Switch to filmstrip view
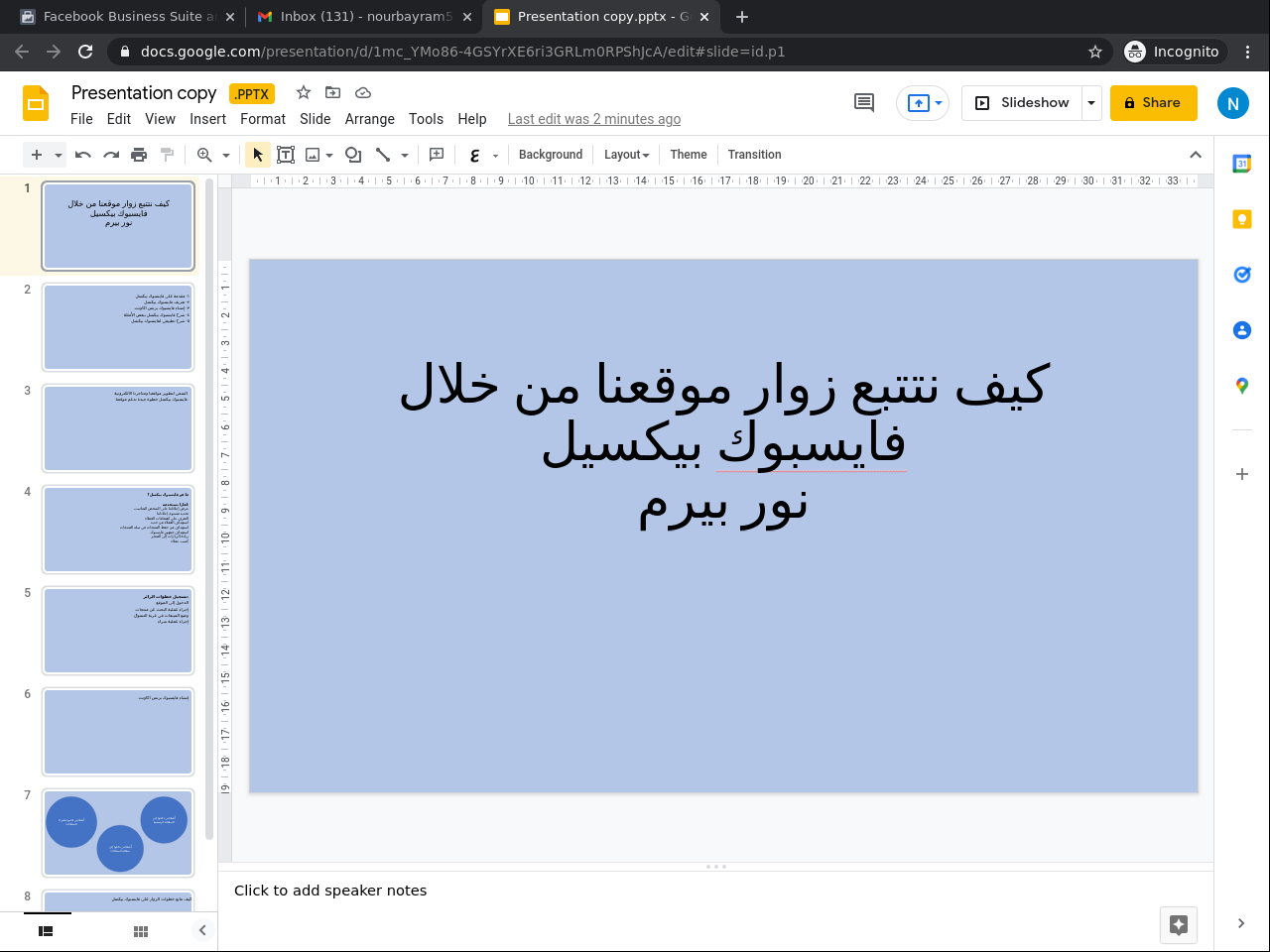The height and width of the screenshot is (952, 1270). click(46, 931)
